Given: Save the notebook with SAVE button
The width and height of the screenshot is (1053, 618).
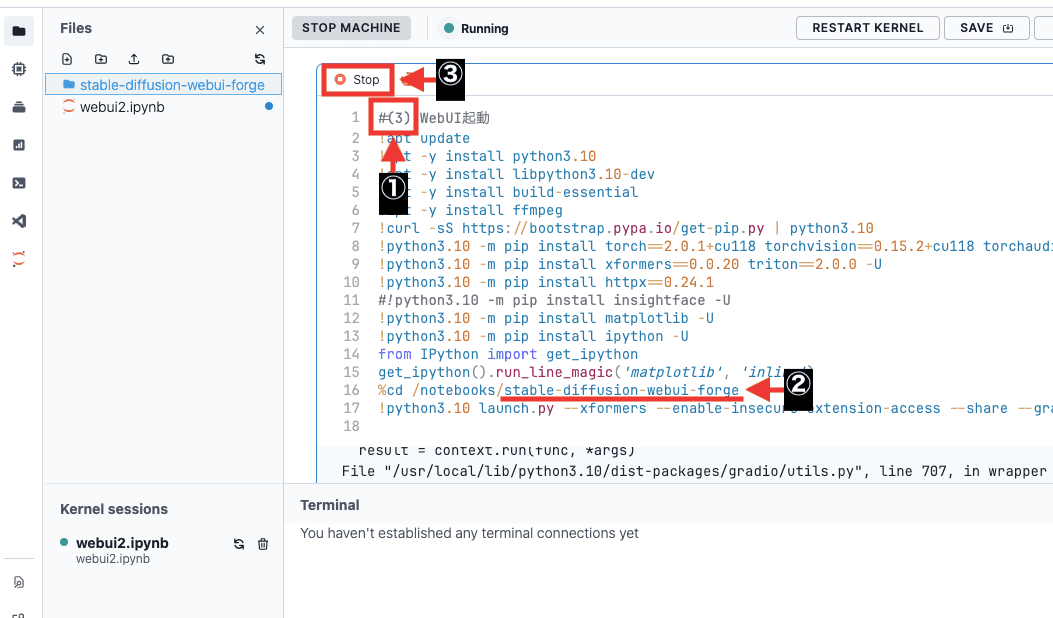Looking at the screenshot, I should click(986, 28).
